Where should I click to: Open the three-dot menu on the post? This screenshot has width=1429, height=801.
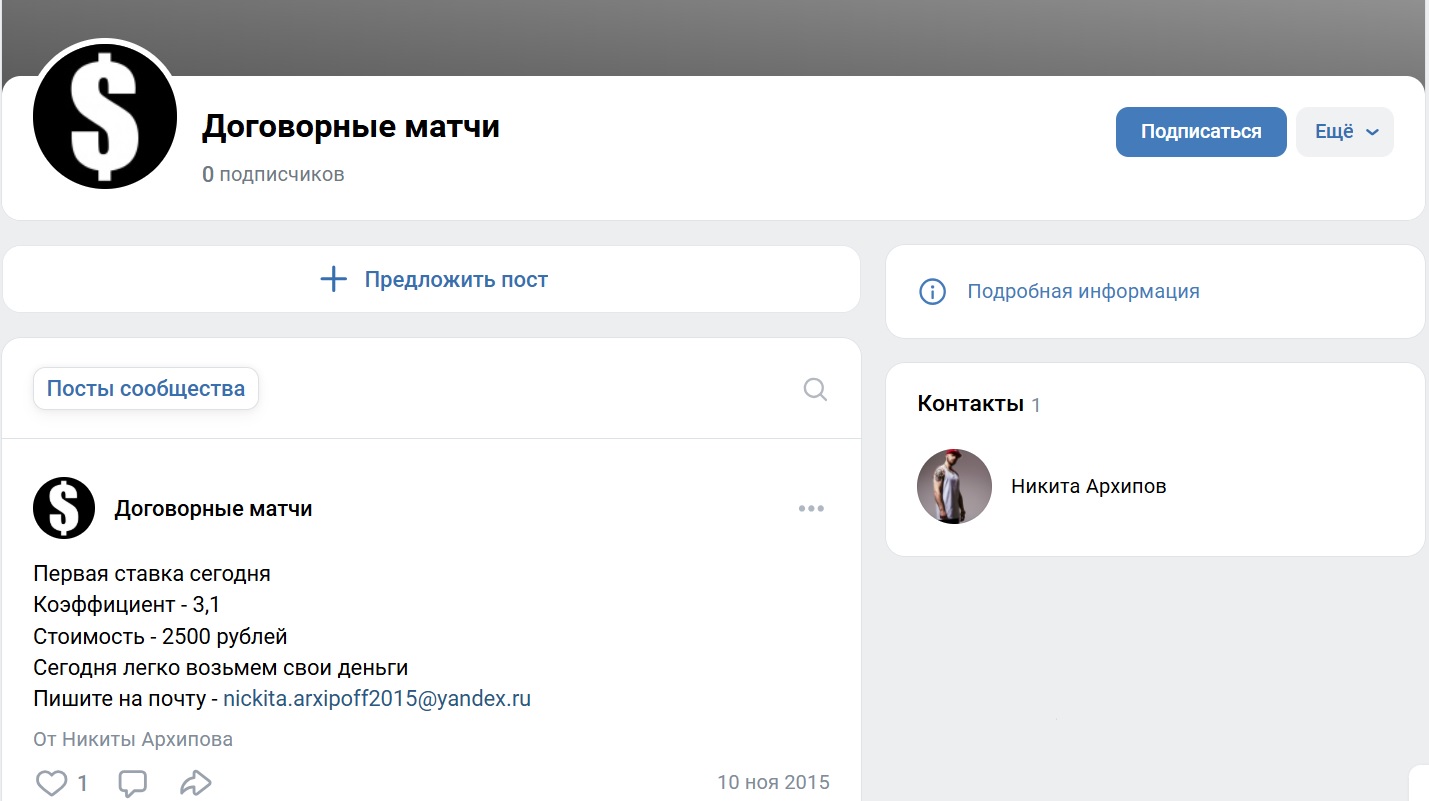[x=811, y=508]
